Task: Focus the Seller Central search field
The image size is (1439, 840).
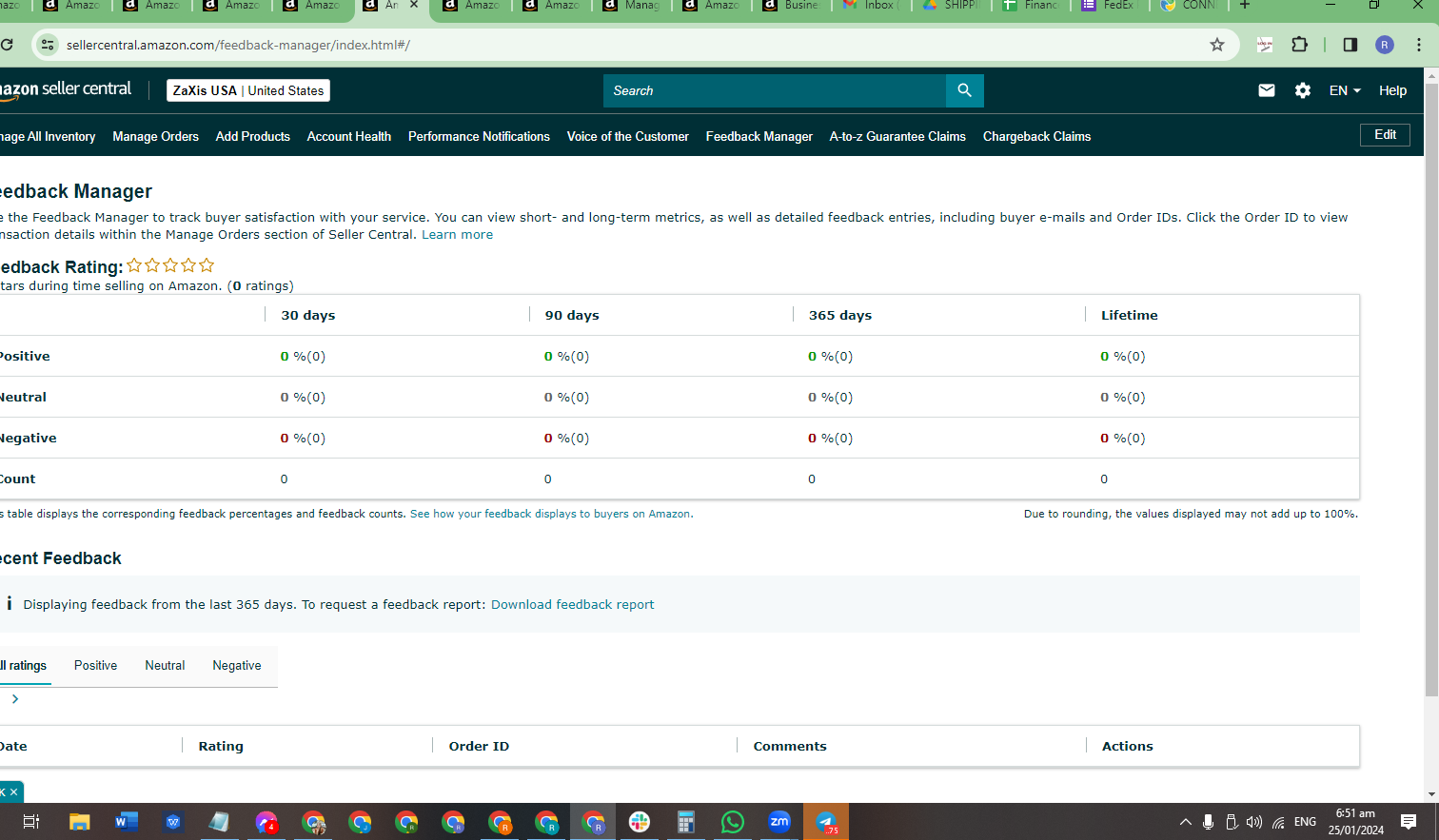Action: pos(775,90)
